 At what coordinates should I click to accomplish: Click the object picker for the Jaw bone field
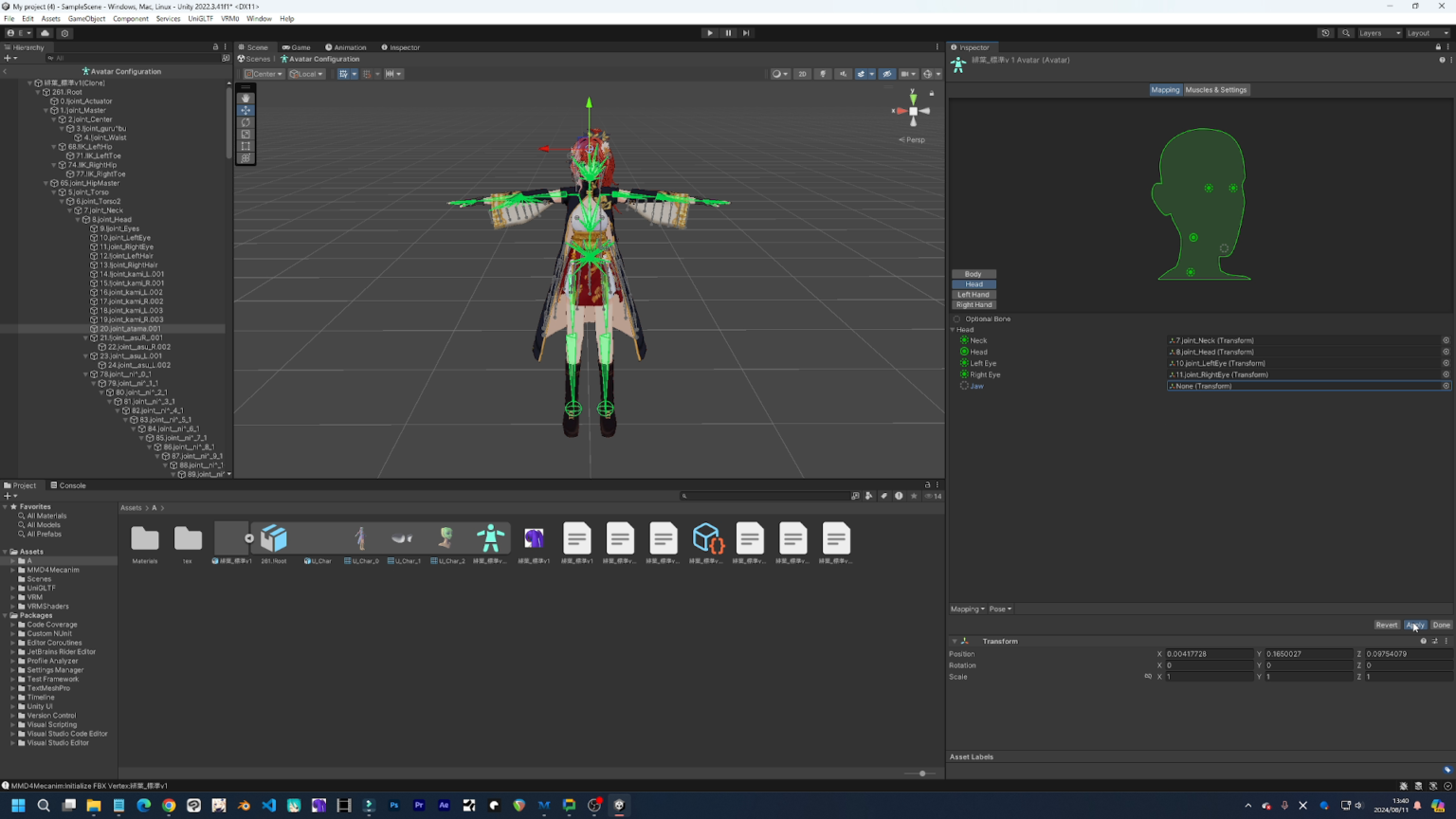pos(1446,386)
